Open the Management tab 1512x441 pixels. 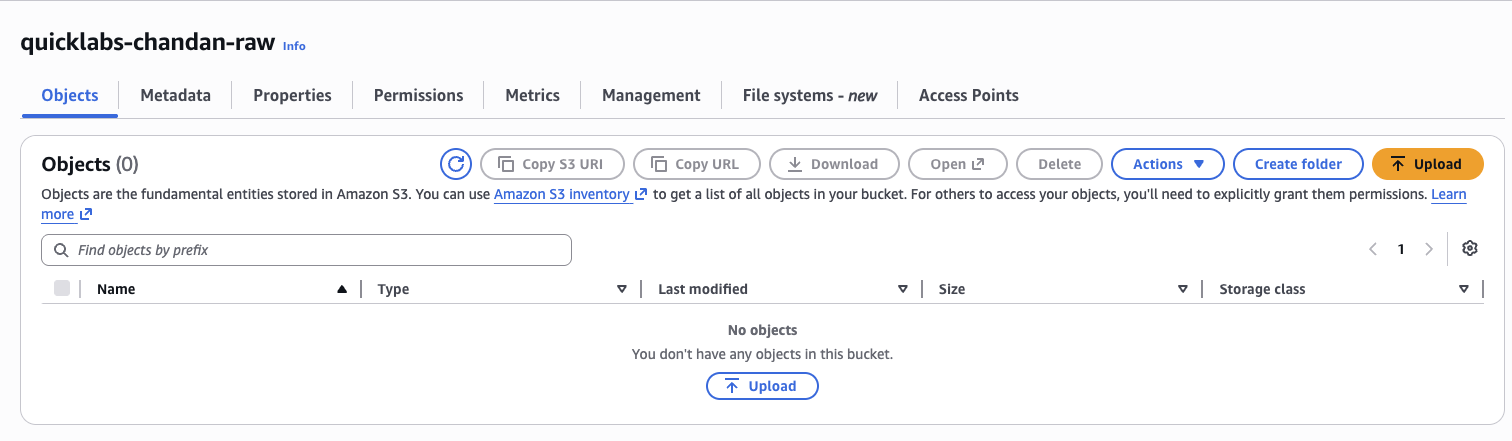[x=651, y=96]
